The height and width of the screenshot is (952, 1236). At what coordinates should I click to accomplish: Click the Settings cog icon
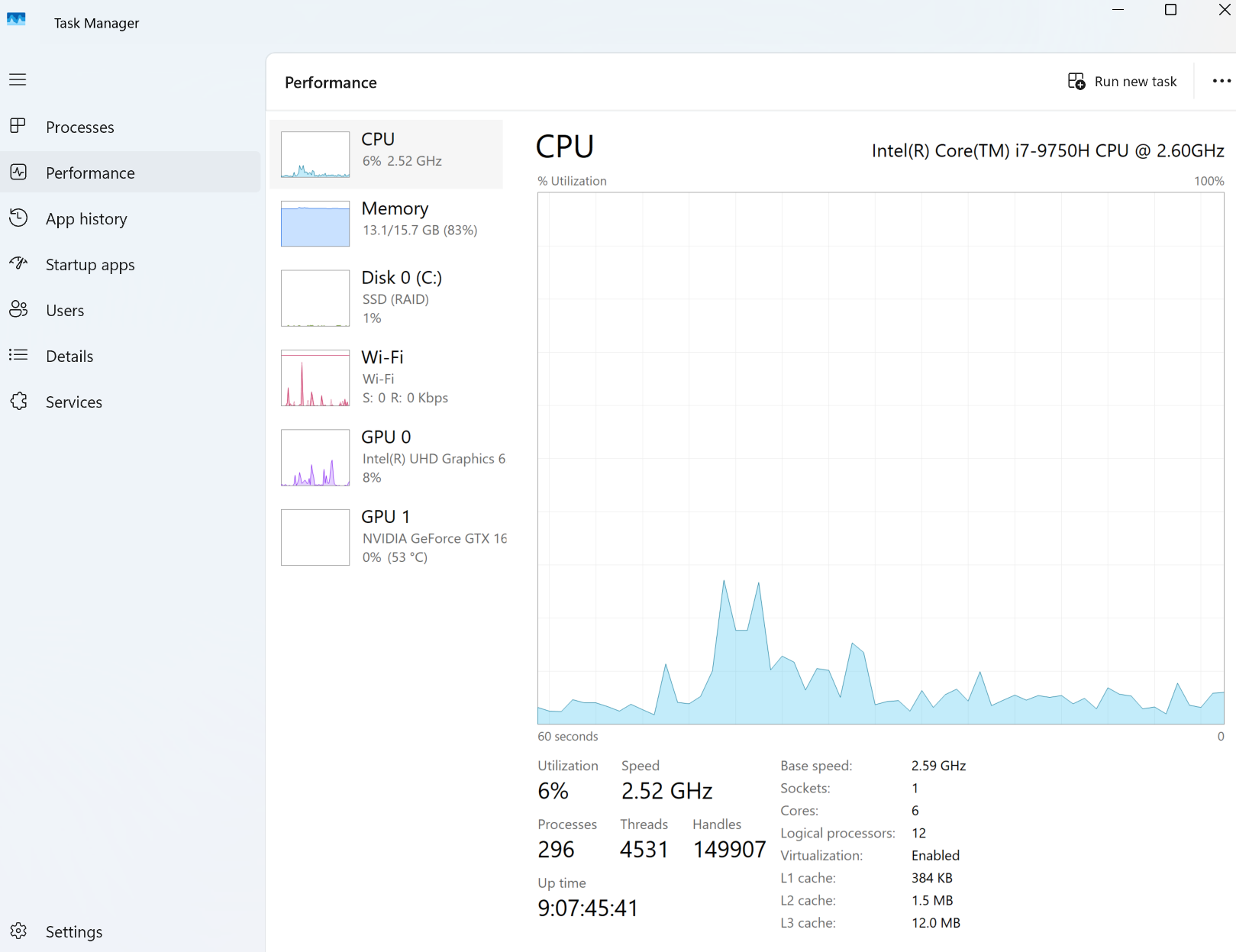point(18,931)
